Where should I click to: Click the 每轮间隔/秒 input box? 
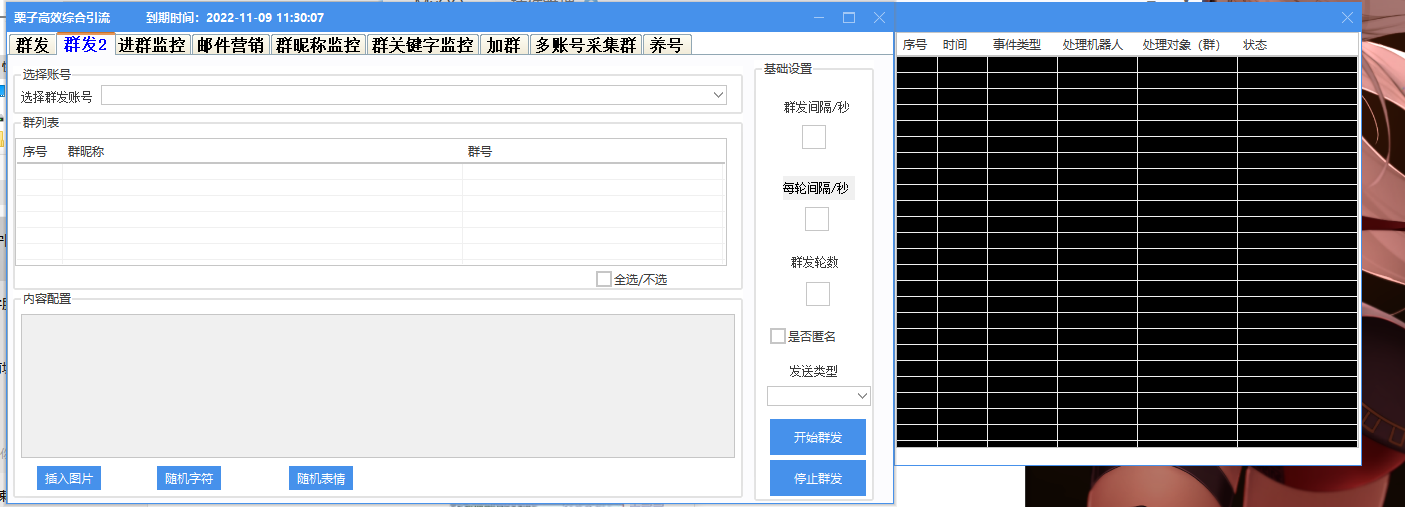coord(817,219)
